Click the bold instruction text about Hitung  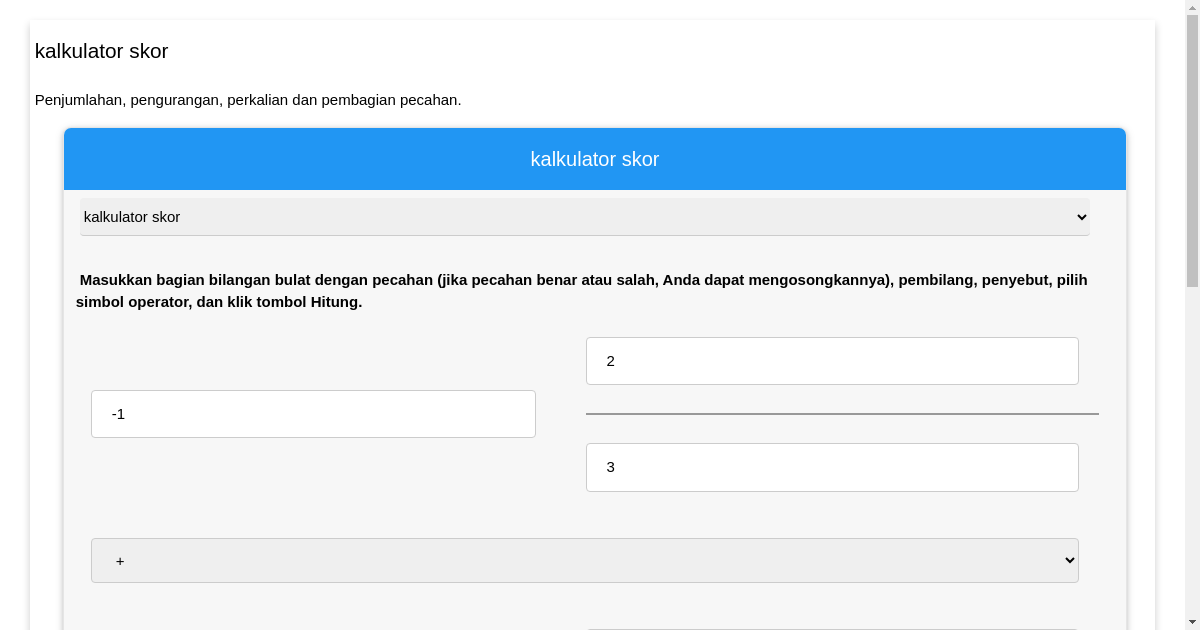pyautogui.click(x=580, y=290)
